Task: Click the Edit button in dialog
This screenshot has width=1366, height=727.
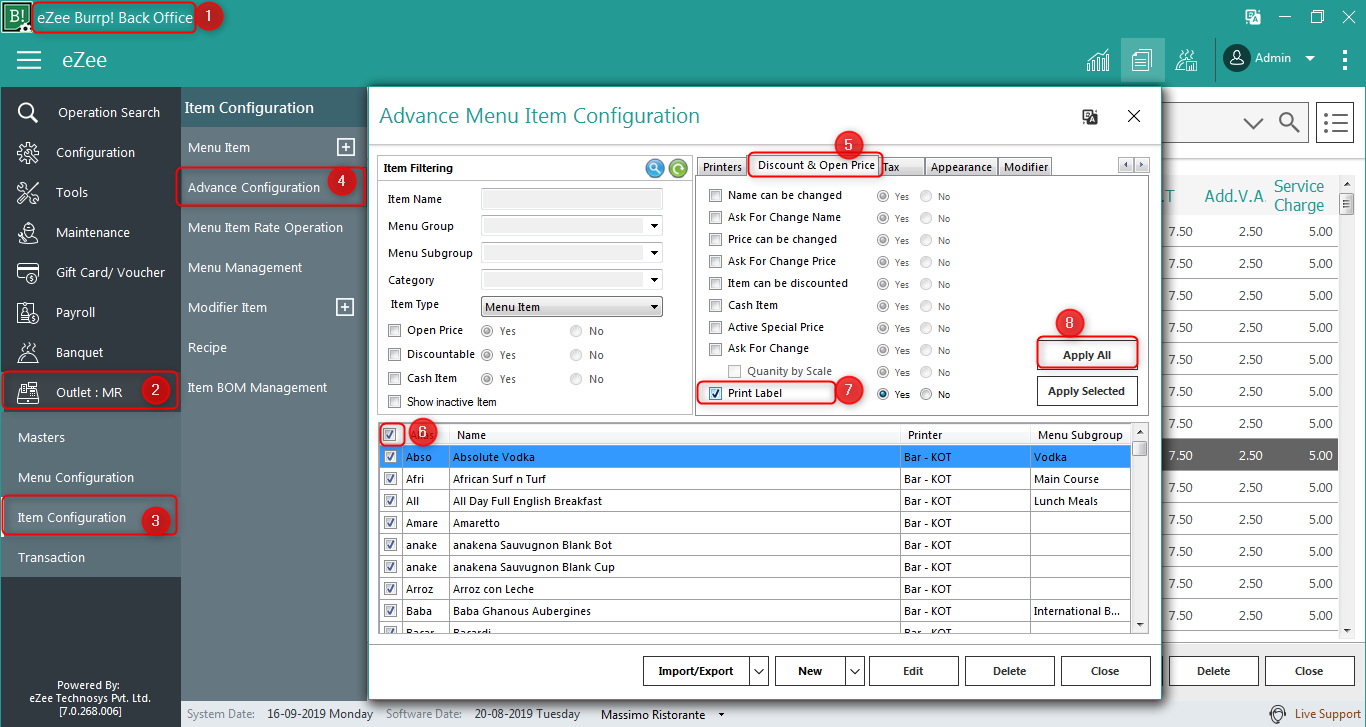Action: 913,671
